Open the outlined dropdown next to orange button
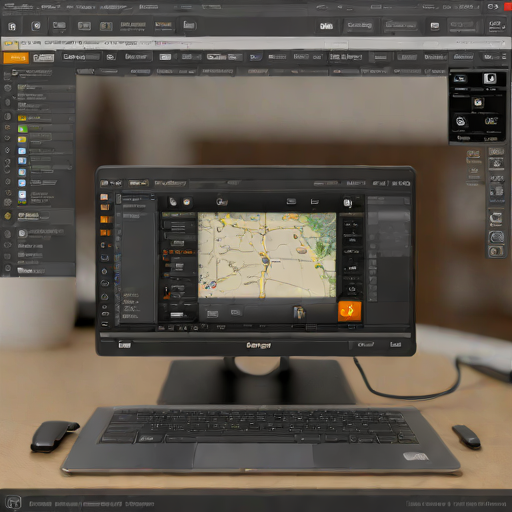Screen dimensions: 512x512 [43, 58]
